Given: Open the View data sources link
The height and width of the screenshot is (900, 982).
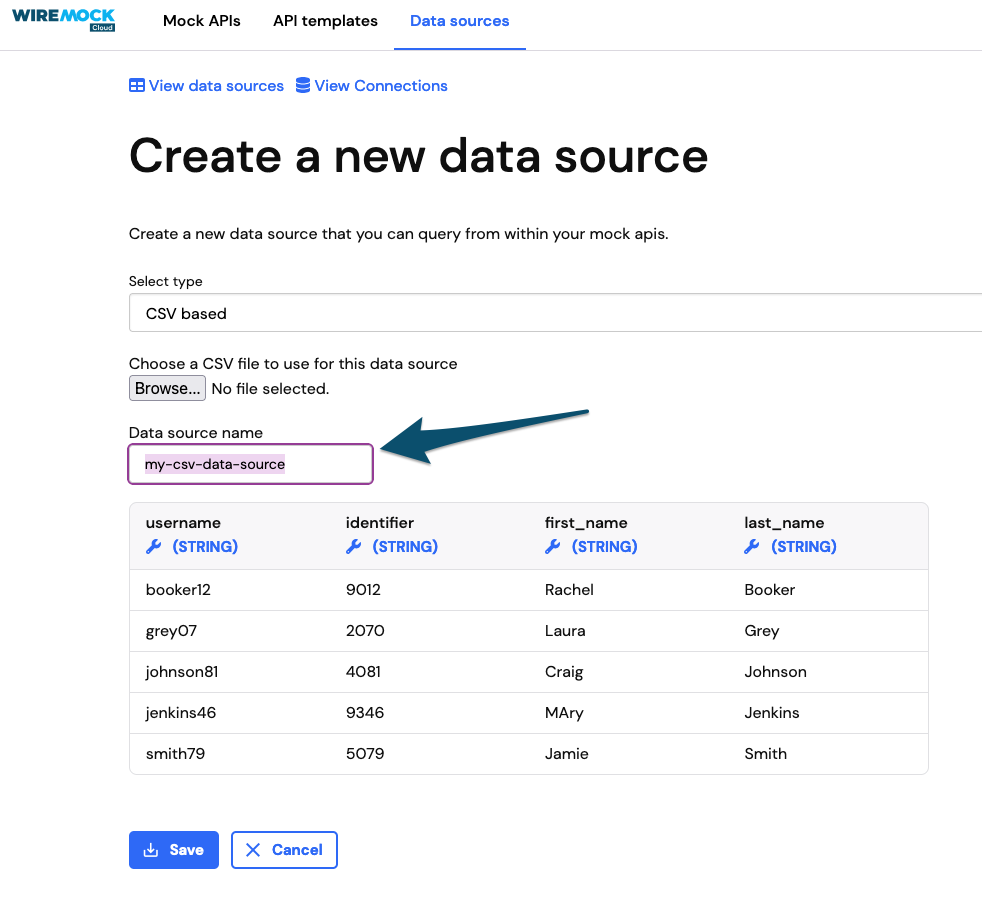Looking at the screenshot, I should point(216,86).
